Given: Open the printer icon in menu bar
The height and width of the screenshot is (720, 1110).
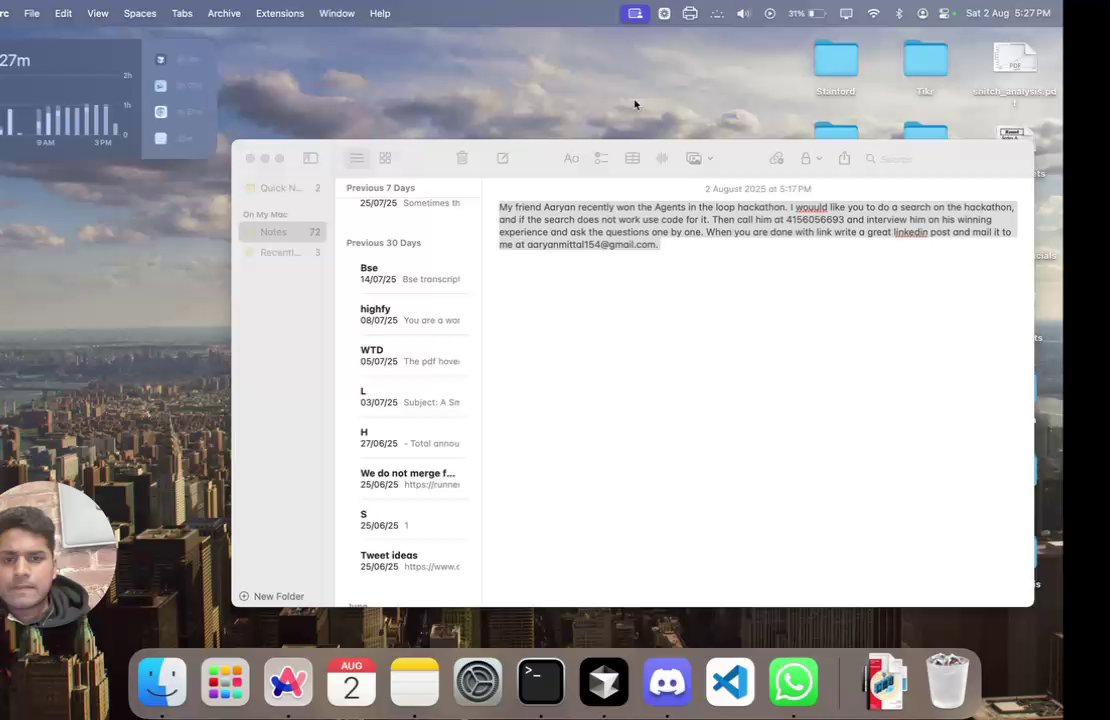Looking at the screenshot, I should [x=690, y=13].
